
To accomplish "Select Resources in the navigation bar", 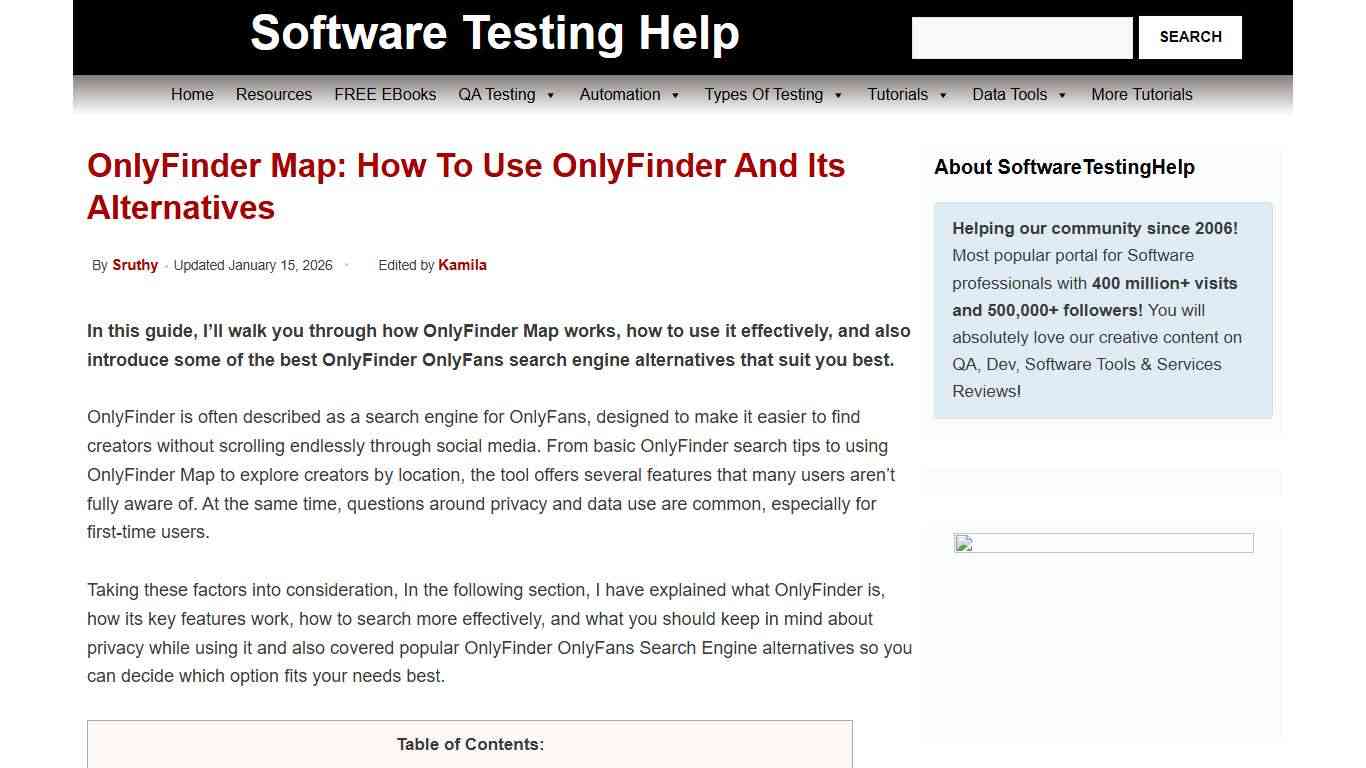I will click(274, 94).
